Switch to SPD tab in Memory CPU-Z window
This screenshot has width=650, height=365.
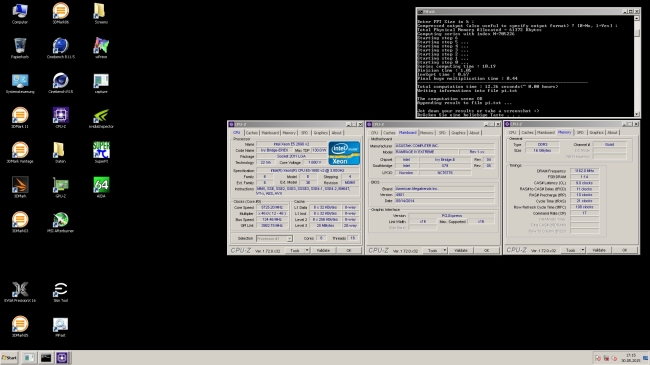tap(580, 132)
